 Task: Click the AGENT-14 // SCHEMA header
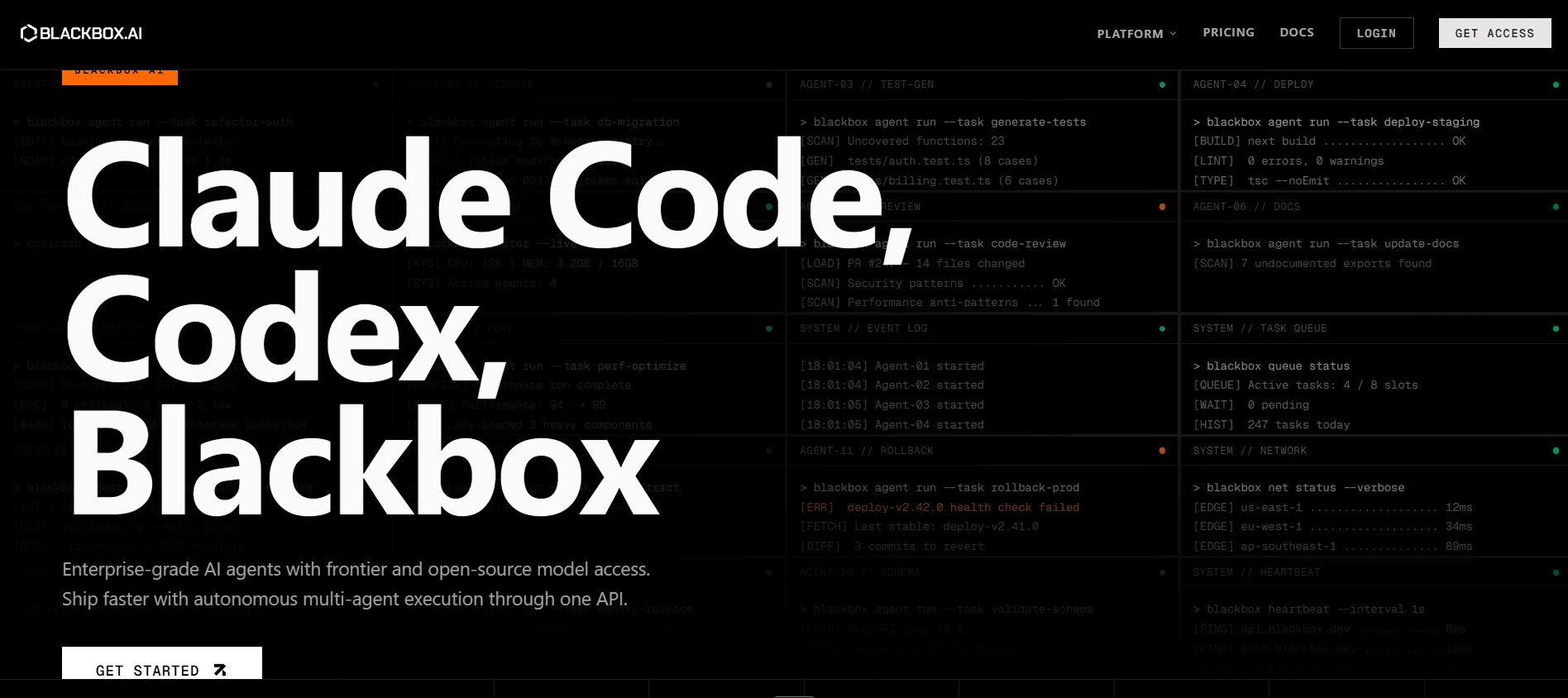(860, 572)
